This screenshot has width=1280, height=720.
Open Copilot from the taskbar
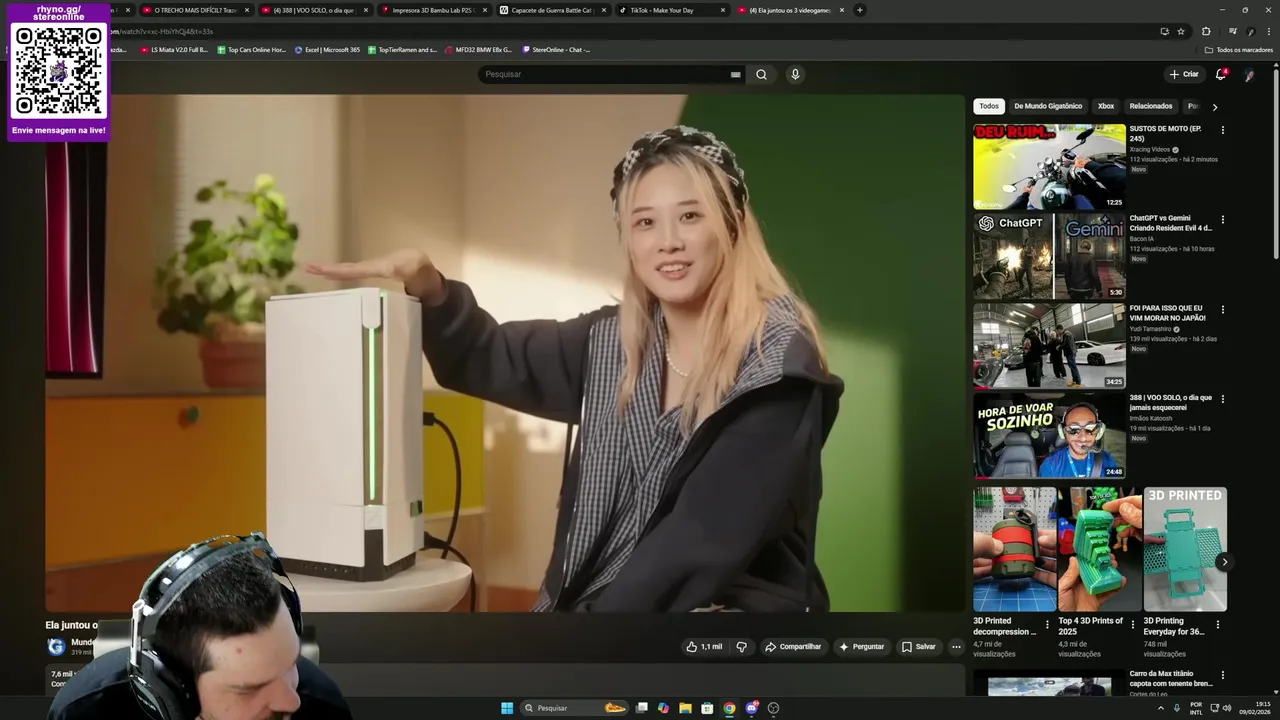[x=663, y=708]
